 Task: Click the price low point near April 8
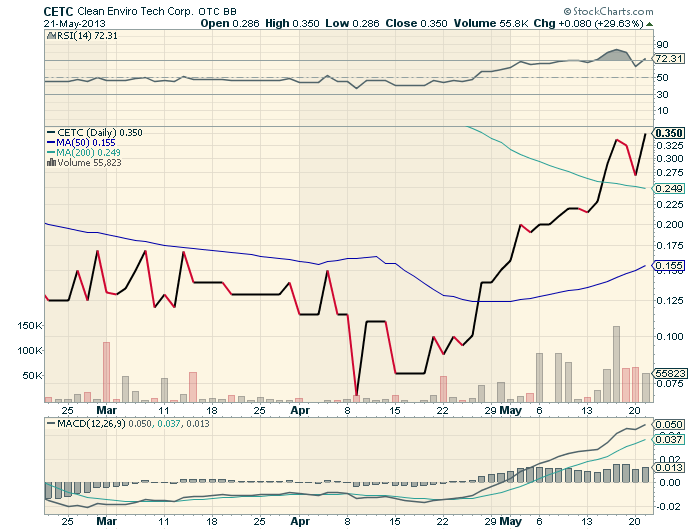point(356,395)
